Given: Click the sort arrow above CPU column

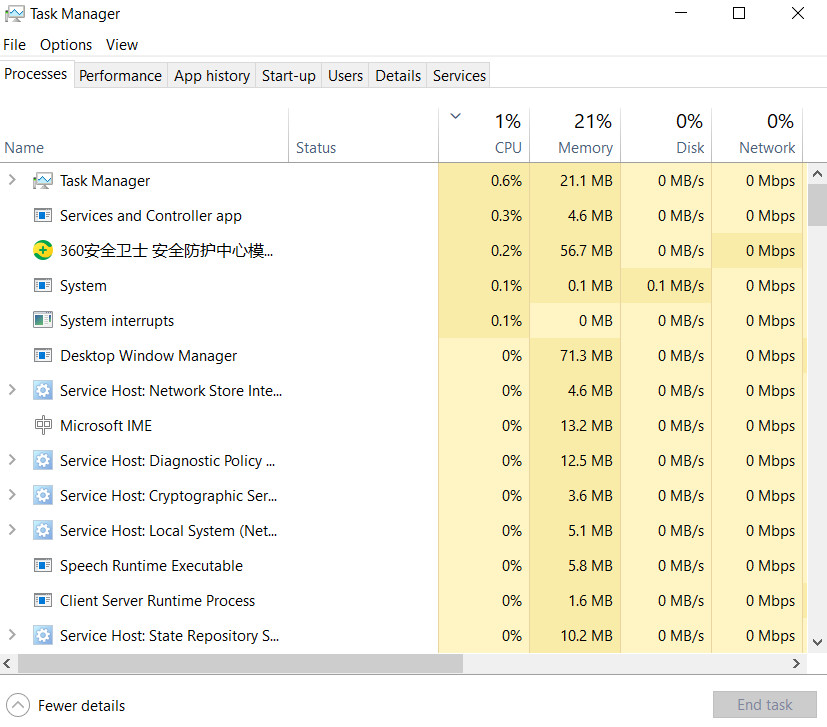Looking at the screenshot, I should (x=456, y=116).
